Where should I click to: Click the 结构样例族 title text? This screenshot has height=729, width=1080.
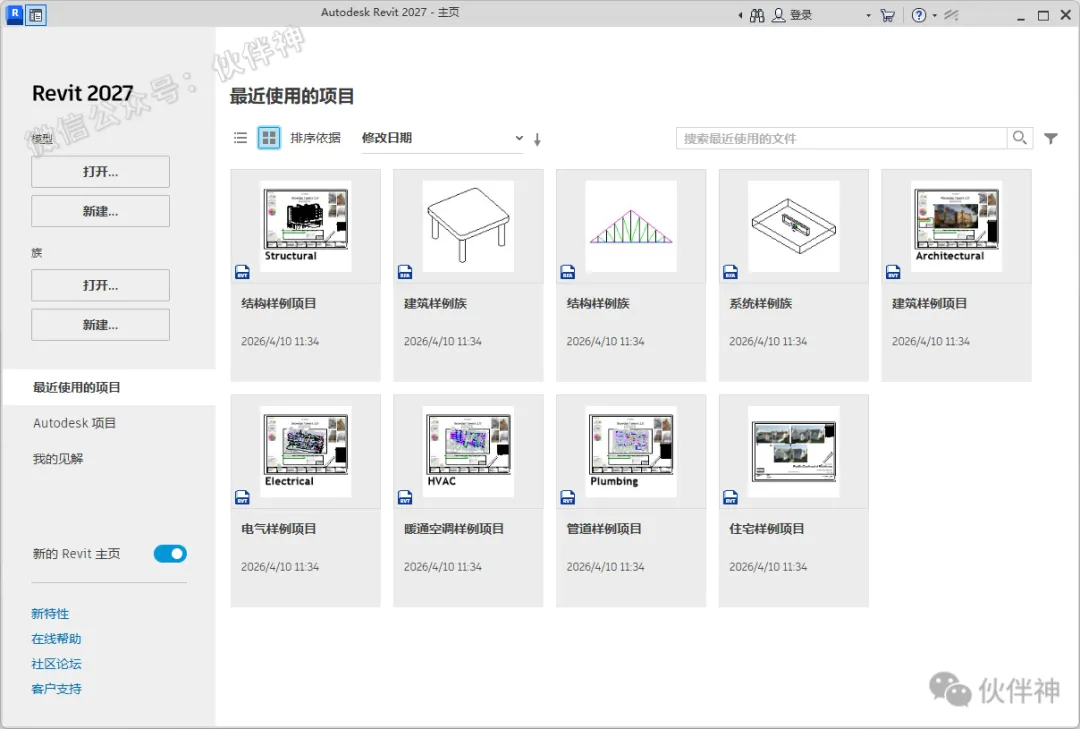click(x=598, y=303)
